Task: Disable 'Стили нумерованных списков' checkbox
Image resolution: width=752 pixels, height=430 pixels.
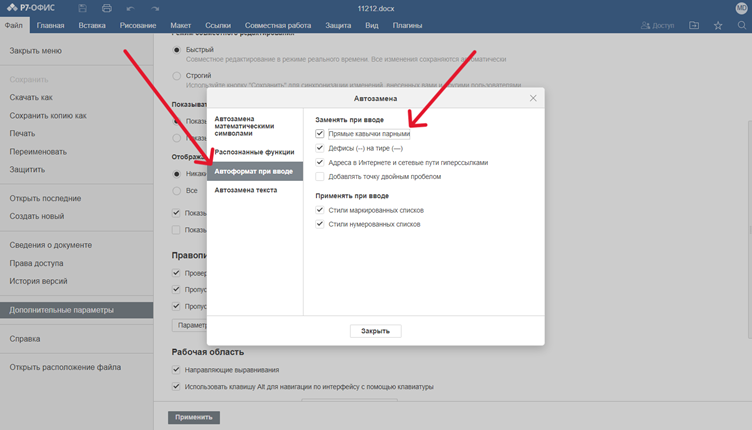Action: coord(320,224)
